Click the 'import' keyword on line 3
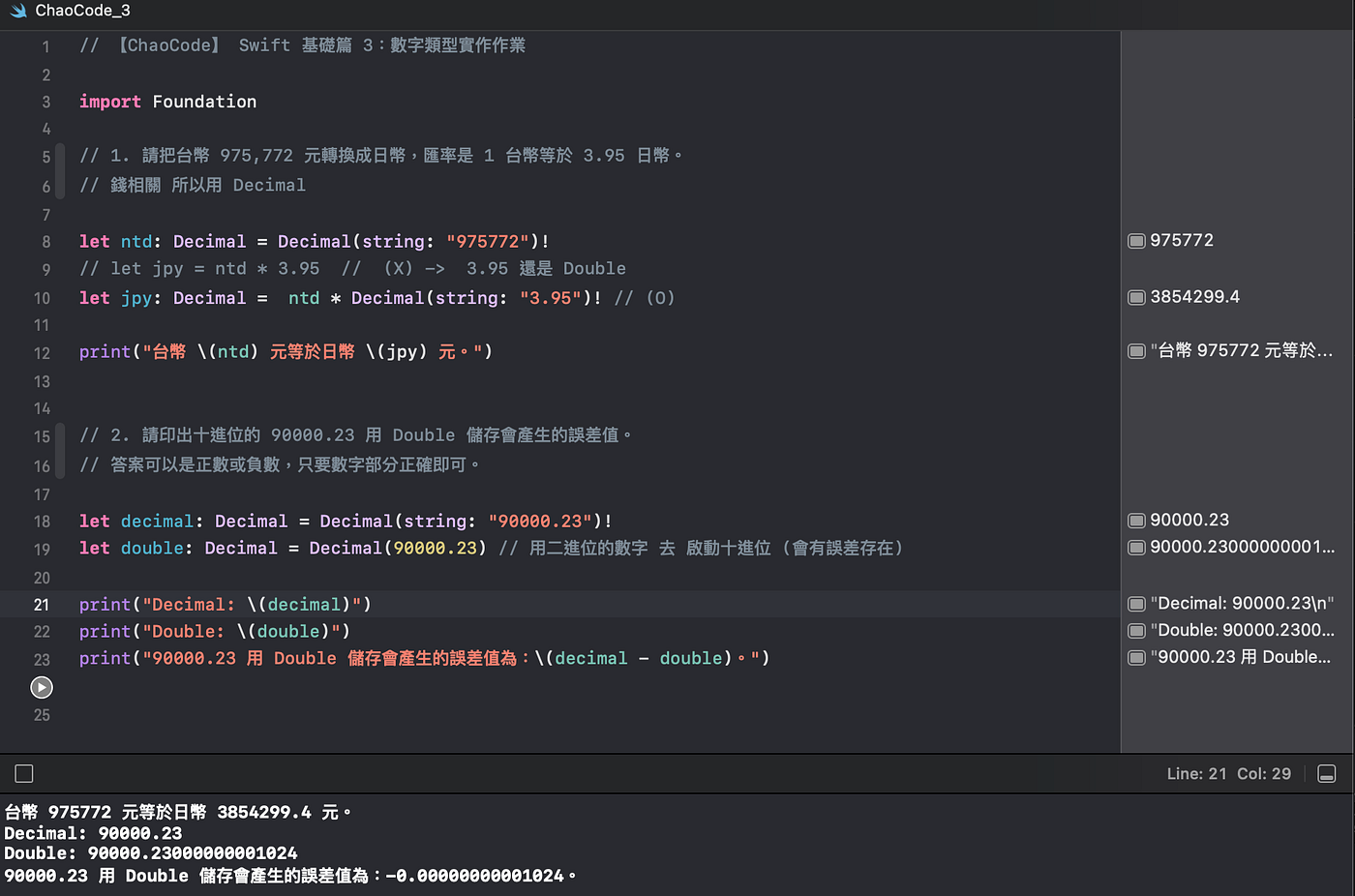The width and height of the screenshot is (1355, 896). tap(110, 102)
